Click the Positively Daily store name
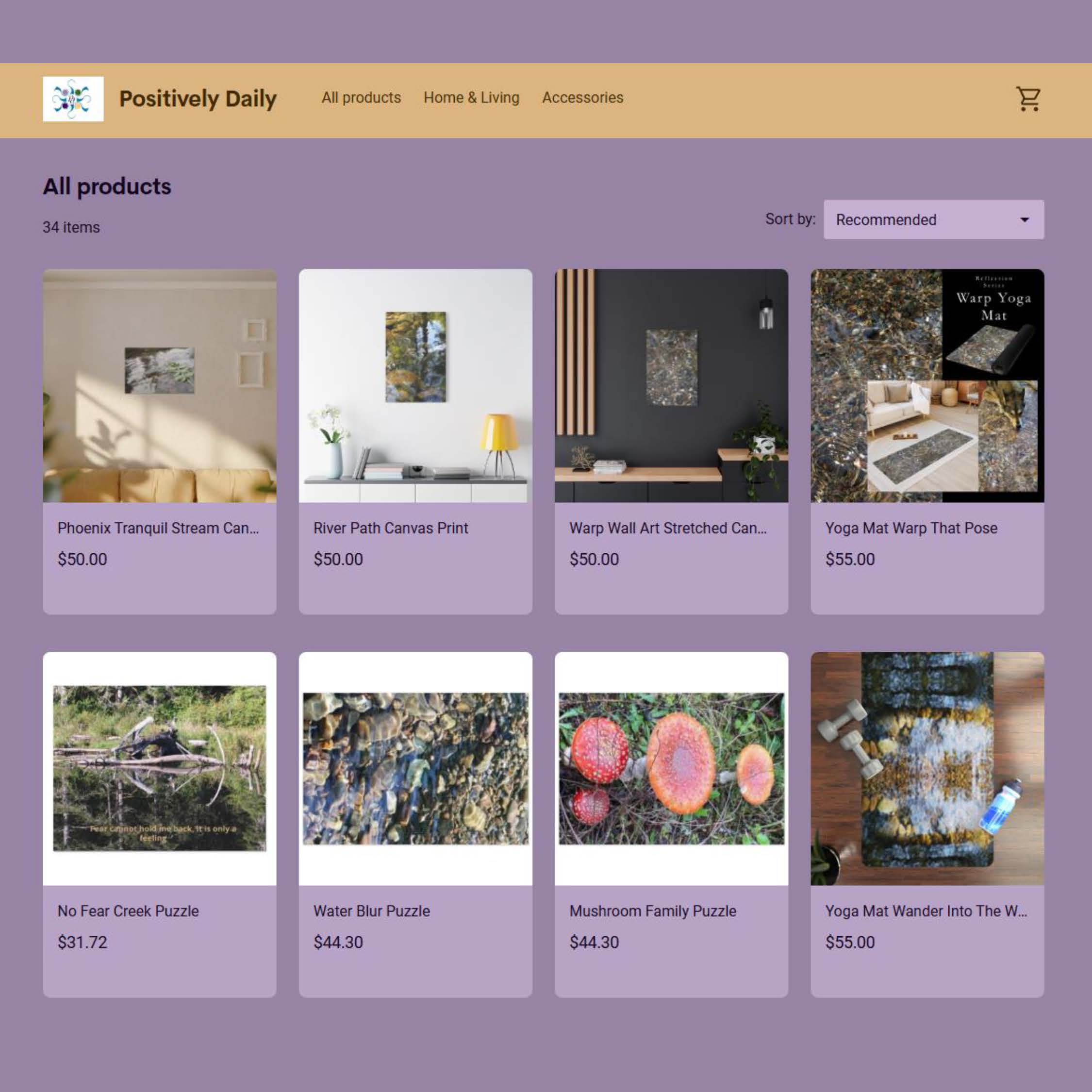 pos(198,99)
